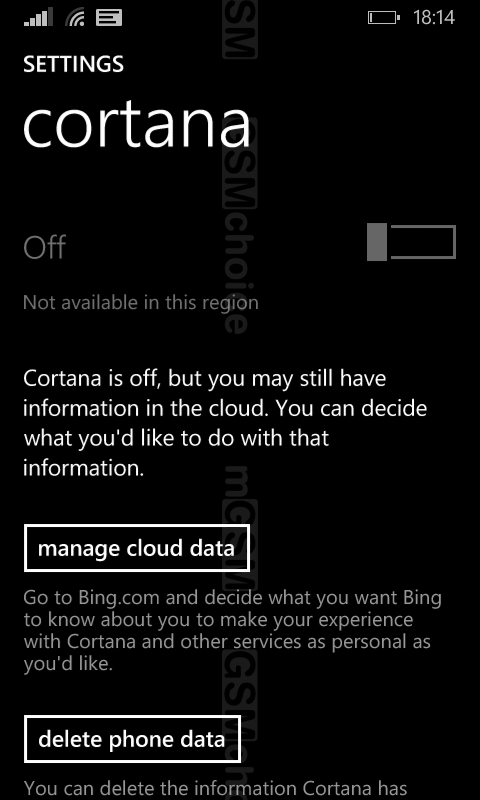Tap the delete phone data button
The width and height of the screenshot is (480, 800).
click(x=132, y=739)
